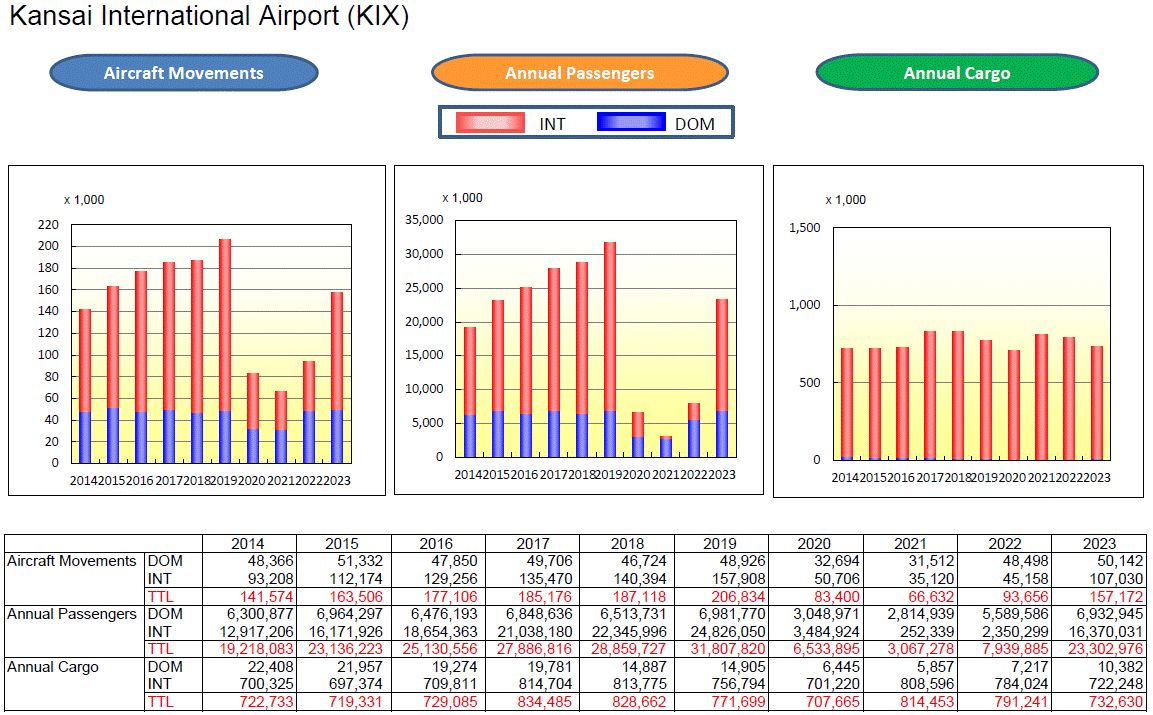Click the Aircraft Movements blue button
This screenshot has height=715, width=1153.
coord(184,73)
